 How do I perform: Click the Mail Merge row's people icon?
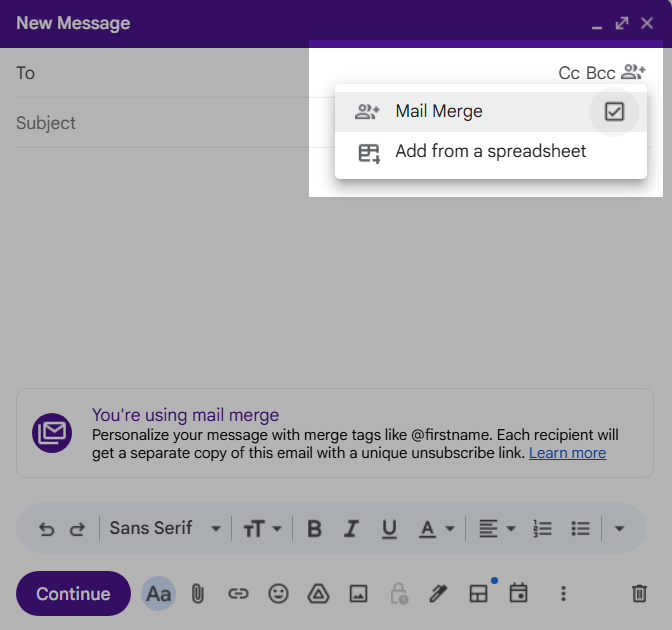pos(367,111)
